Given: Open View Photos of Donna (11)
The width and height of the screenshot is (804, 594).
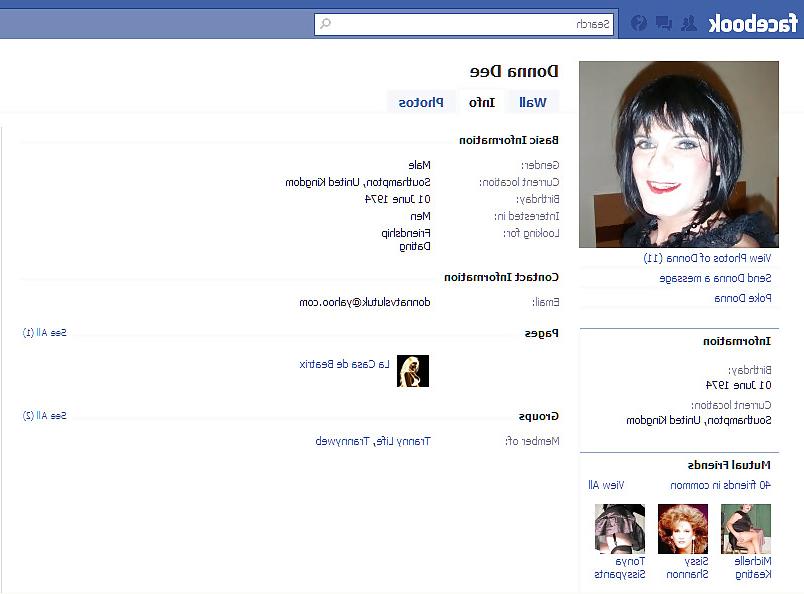Looking at the screenshot, I should click(707, 258).
